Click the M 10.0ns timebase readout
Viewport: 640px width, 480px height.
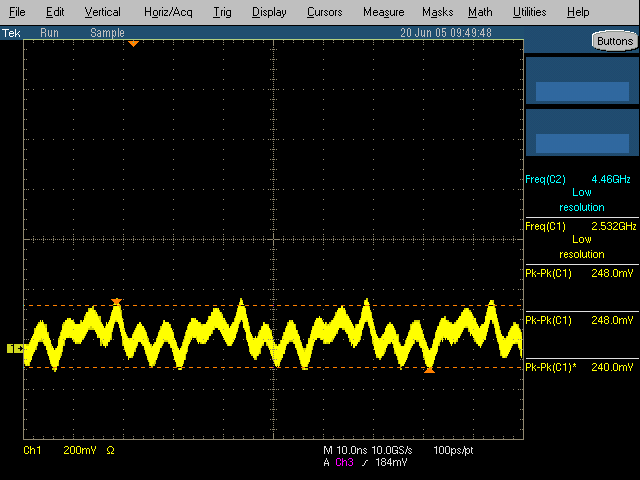click(x=346, y=450)
